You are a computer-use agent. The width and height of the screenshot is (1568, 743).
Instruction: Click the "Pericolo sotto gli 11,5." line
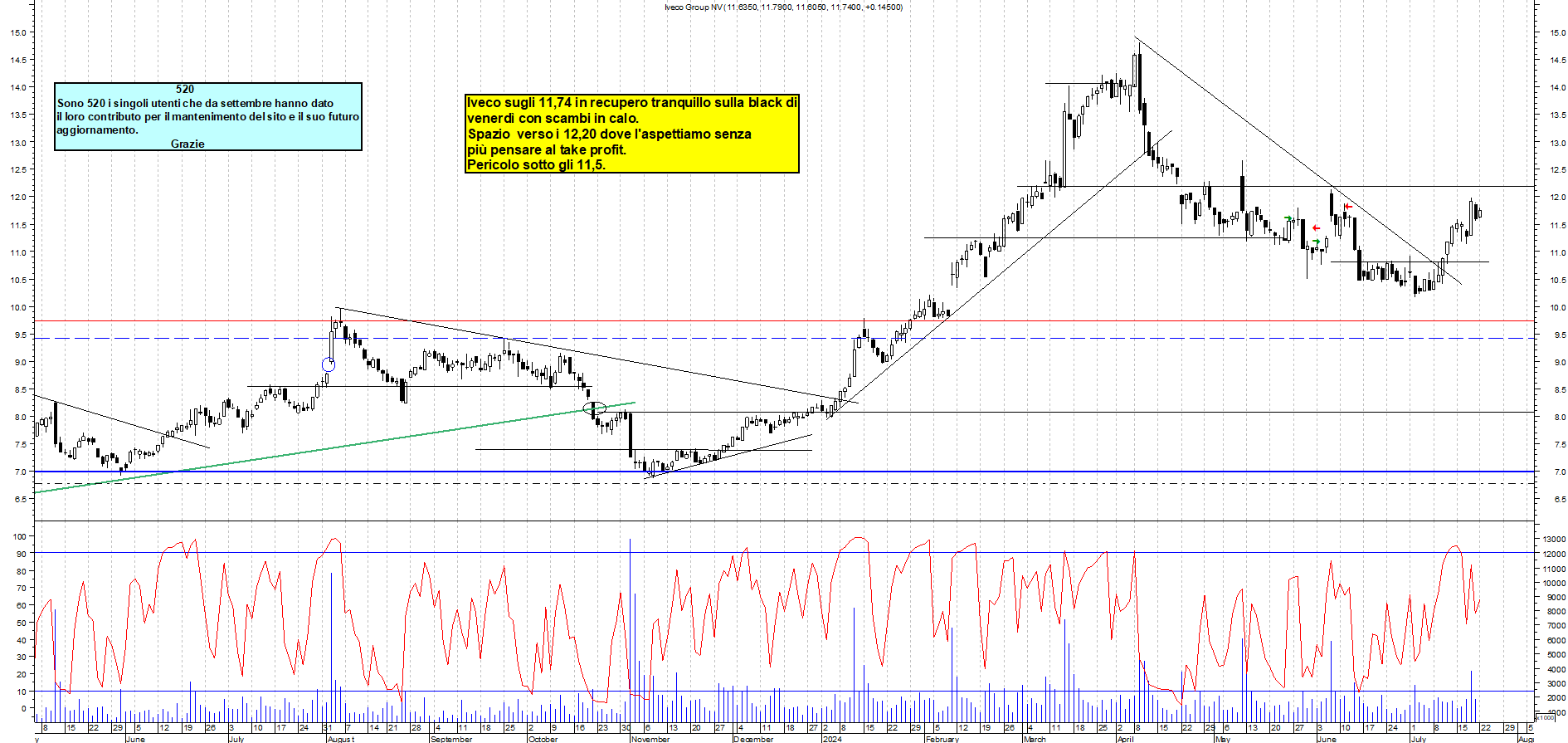[537, 164]
